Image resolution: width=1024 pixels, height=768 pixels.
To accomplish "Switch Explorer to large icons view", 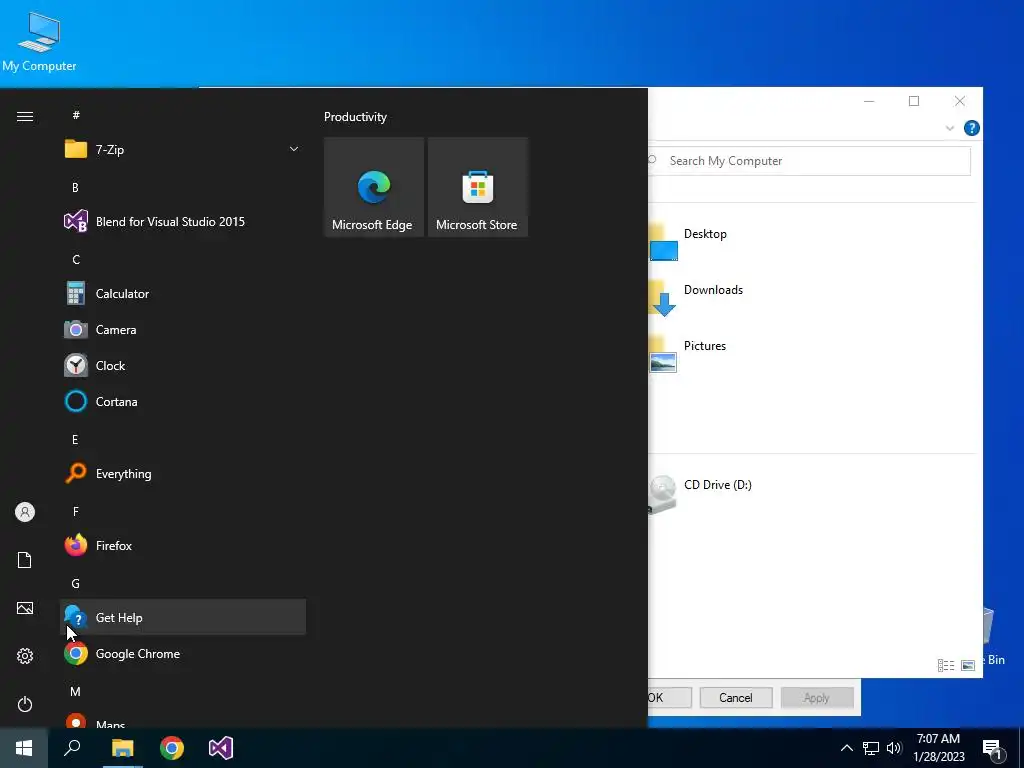I will (x=968, y=665).
